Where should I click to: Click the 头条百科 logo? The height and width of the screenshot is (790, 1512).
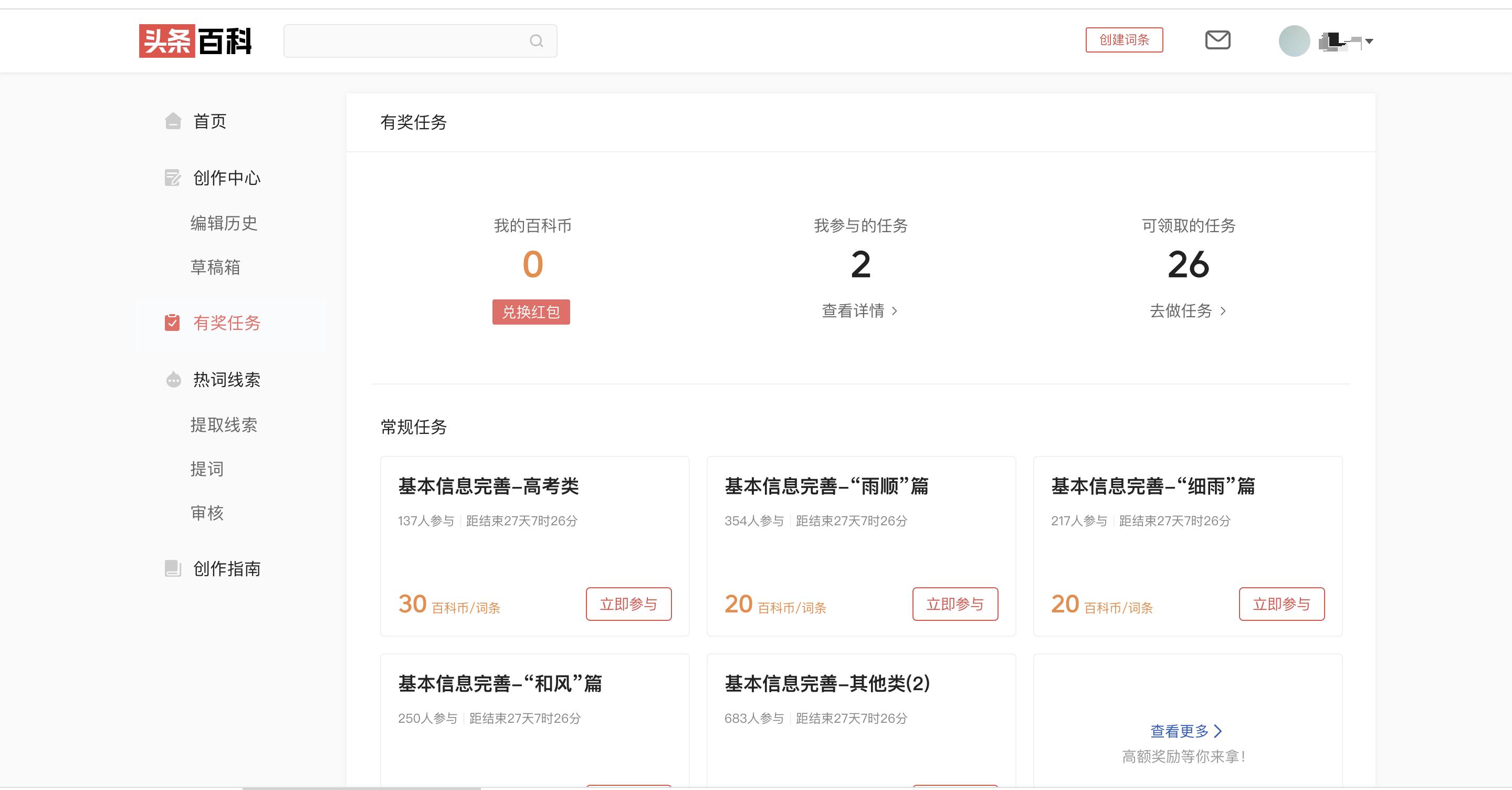pyautogui.click(x=196, y=41)
